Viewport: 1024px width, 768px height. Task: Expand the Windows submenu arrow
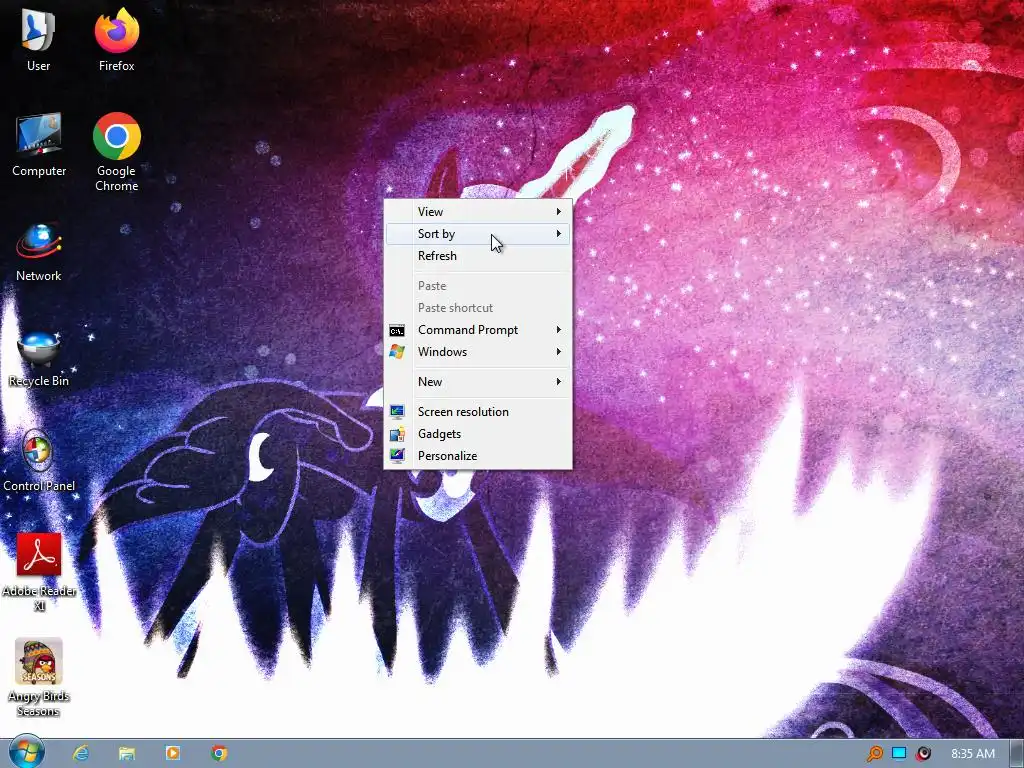click(558, 352)
